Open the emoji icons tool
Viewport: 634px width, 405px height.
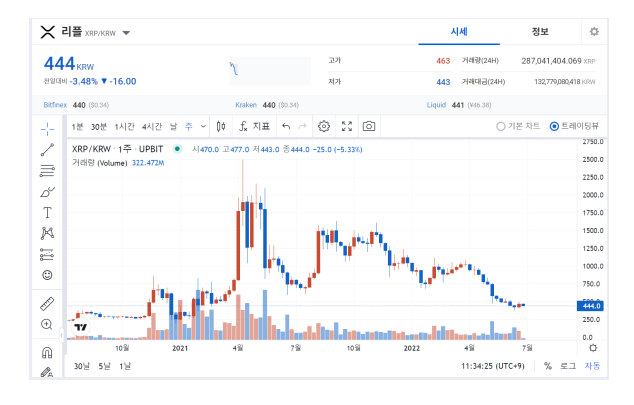47,275
